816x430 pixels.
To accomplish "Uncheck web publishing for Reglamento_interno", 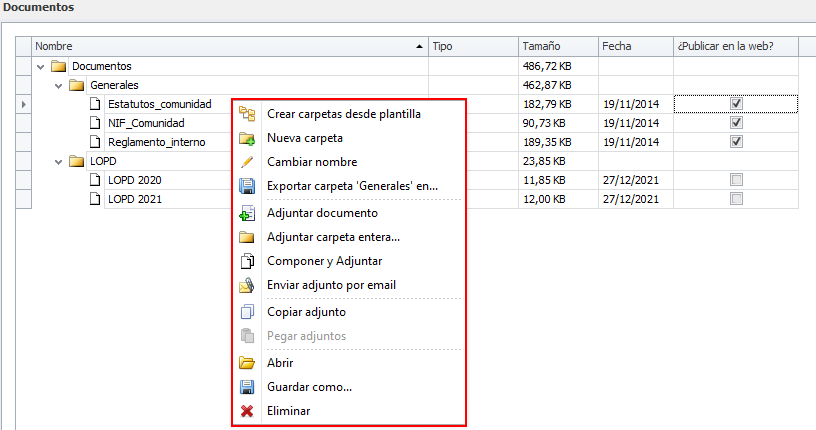I will (736, 142).
